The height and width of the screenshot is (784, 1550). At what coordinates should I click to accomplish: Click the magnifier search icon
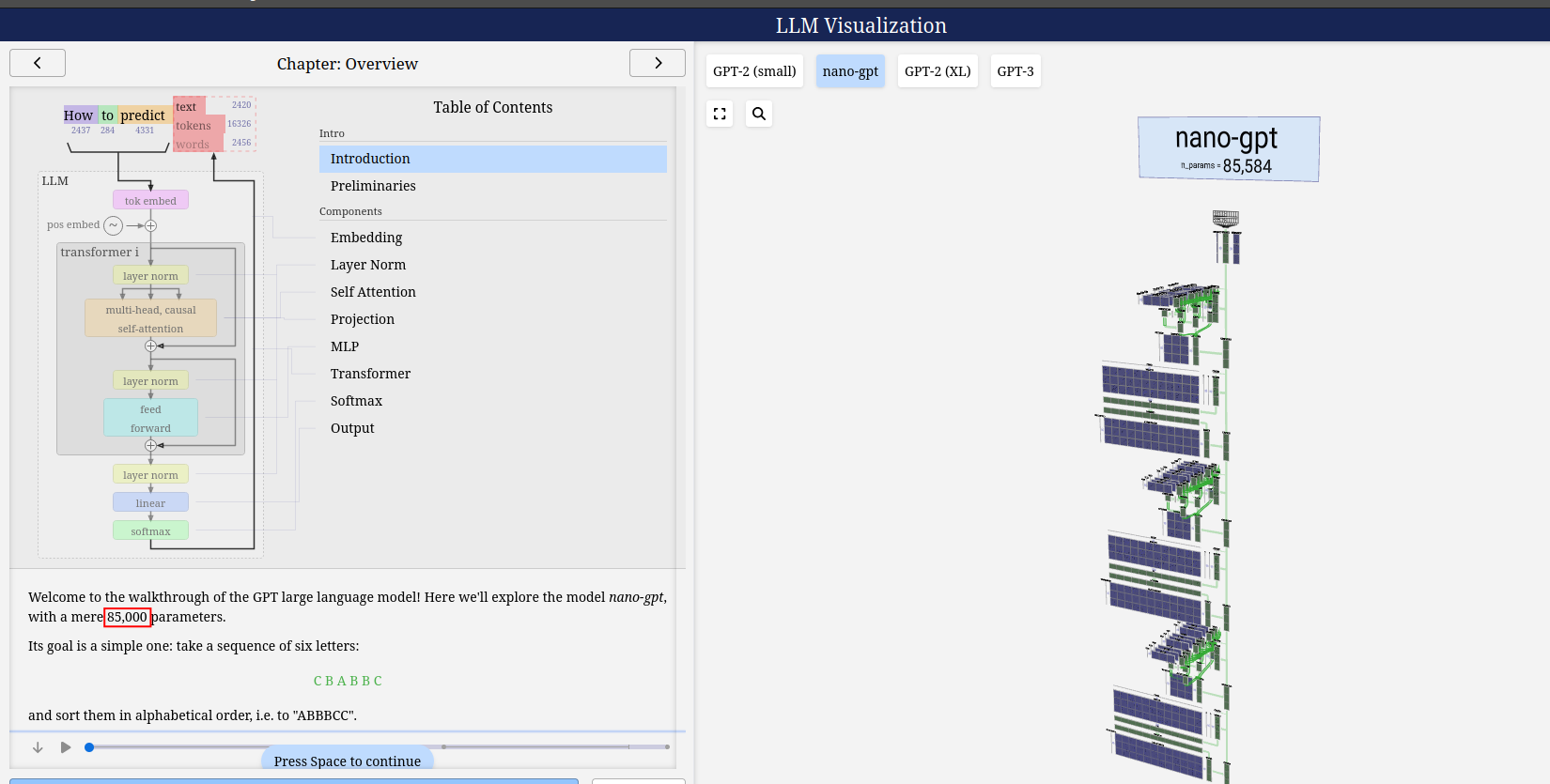759,114
